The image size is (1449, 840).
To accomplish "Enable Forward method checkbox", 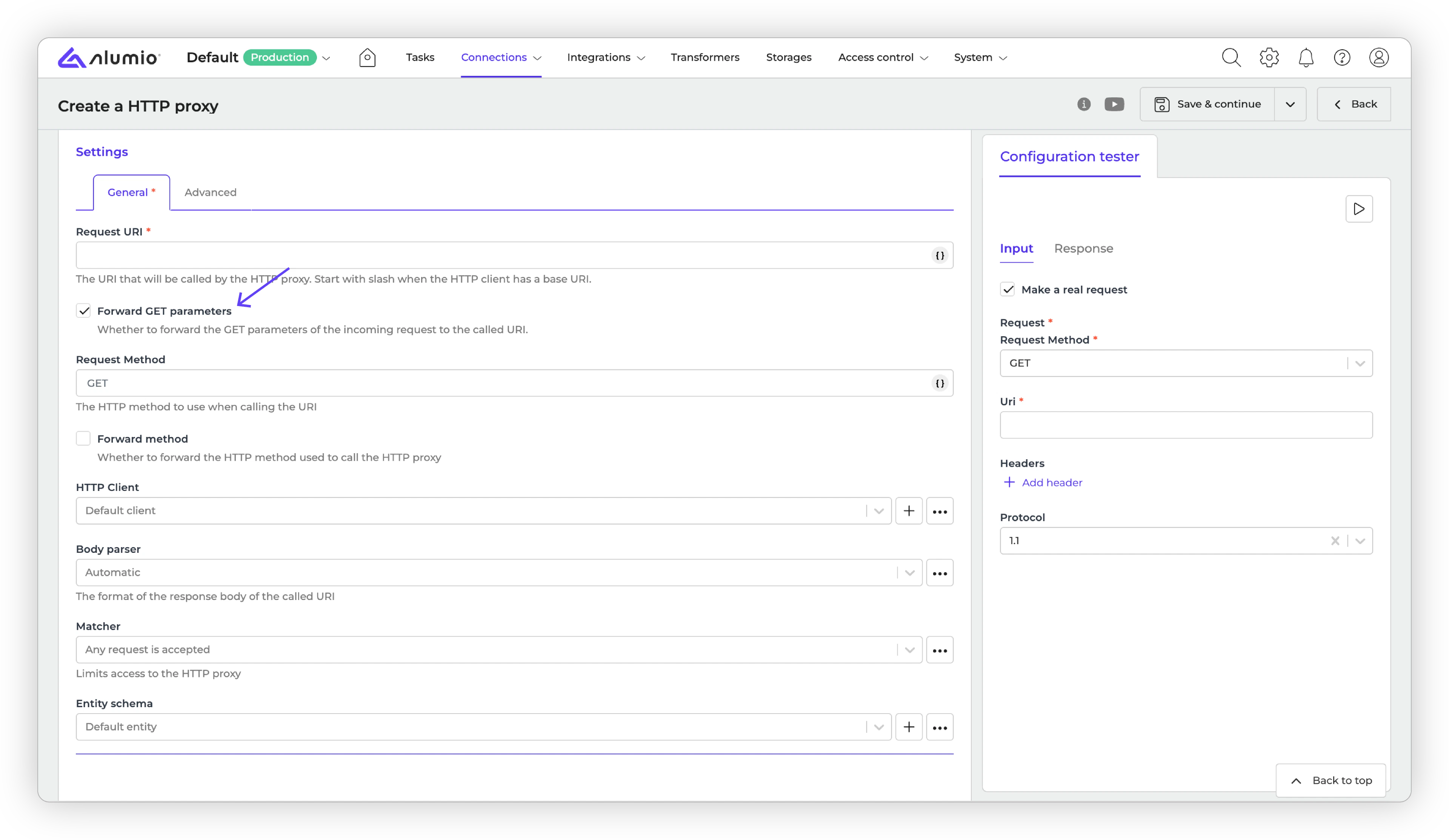I will 83,438.
